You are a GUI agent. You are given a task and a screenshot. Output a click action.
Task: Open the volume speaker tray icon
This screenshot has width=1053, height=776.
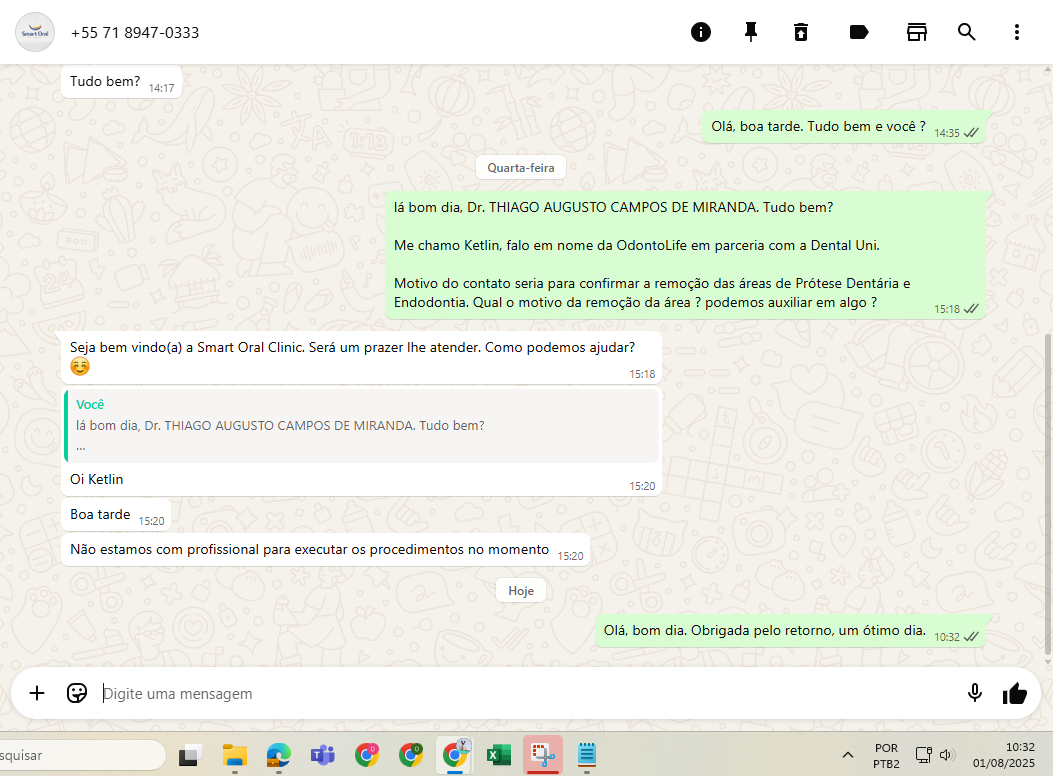(947, 755)
